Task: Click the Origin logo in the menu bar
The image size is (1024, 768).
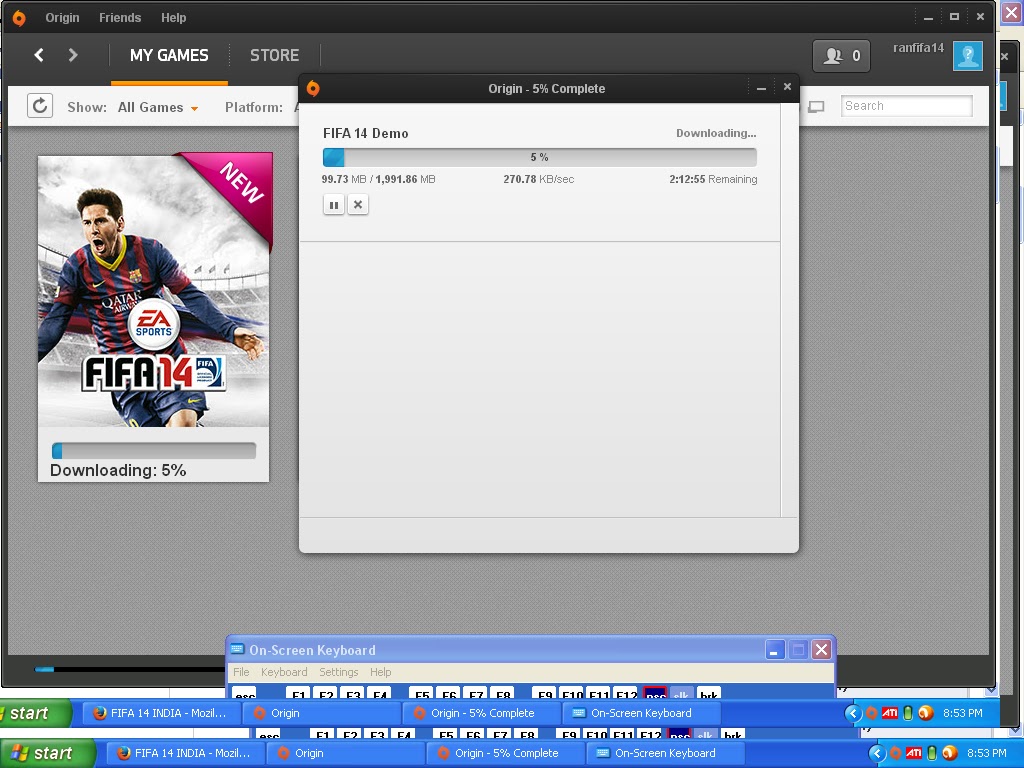Action: coord(19,18)
